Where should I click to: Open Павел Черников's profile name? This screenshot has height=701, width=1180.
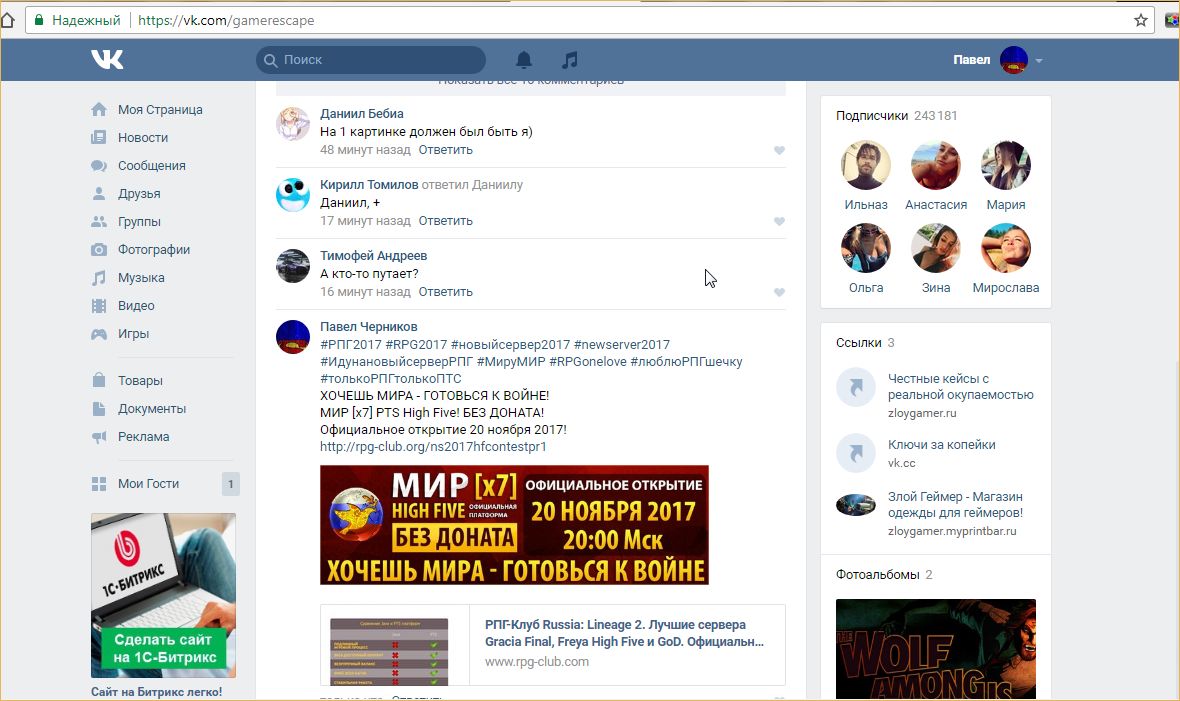pos(369,327)
